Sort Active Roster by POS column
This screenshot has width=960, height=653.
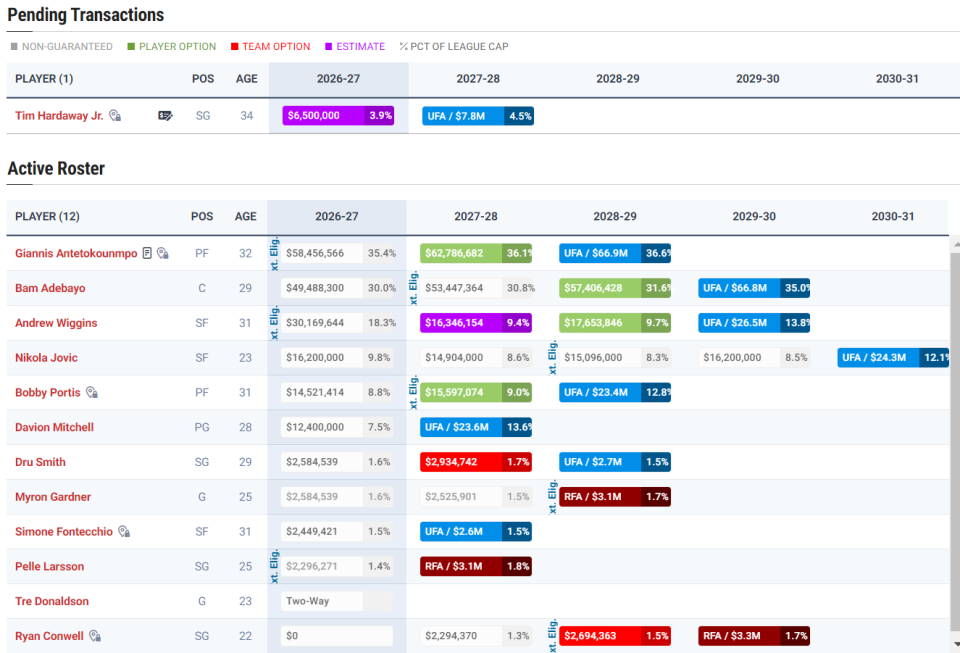(202, 217)
